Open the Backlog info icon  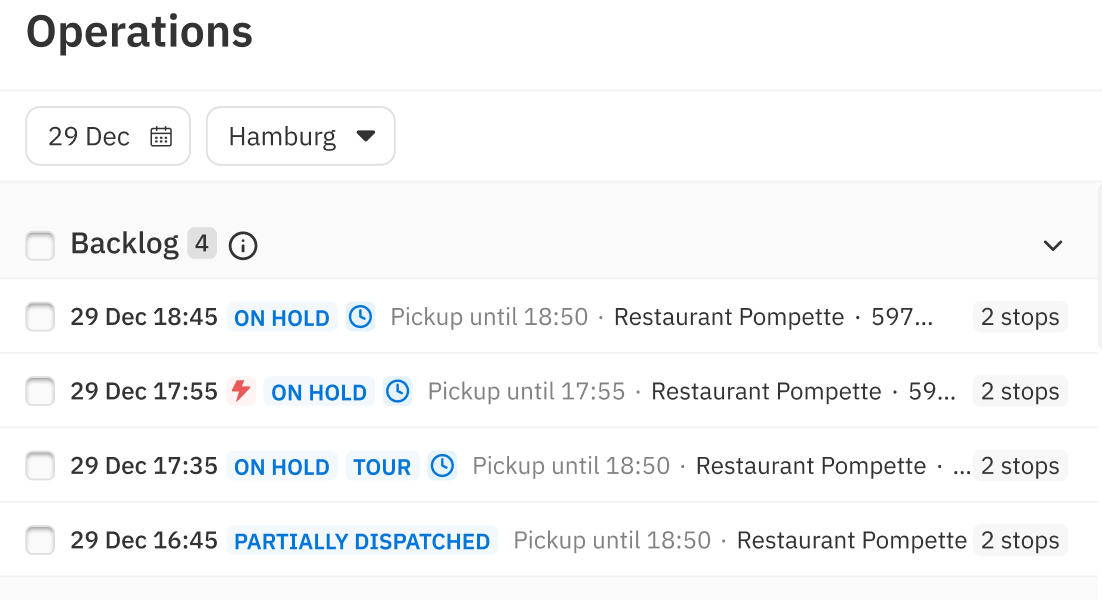click(x=243, y=246)
